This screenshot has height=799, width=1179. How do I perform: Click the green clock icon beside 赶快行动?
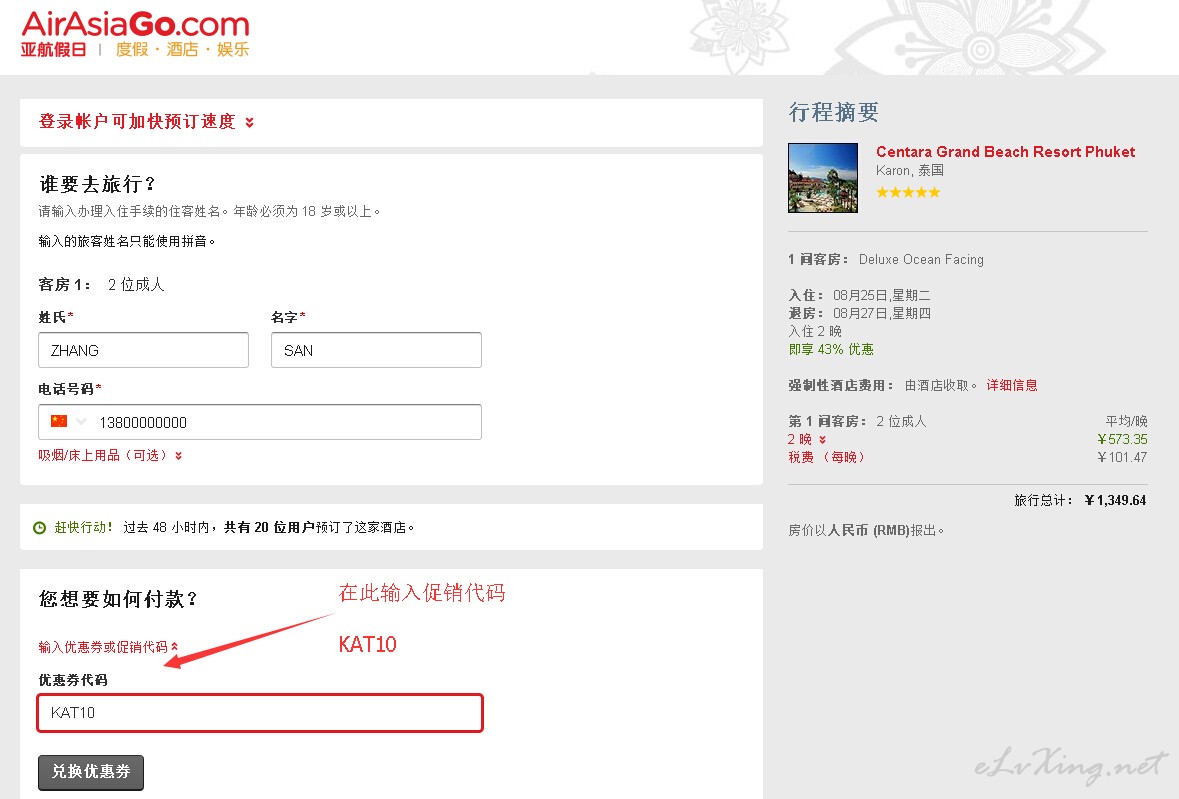point(40,528)
